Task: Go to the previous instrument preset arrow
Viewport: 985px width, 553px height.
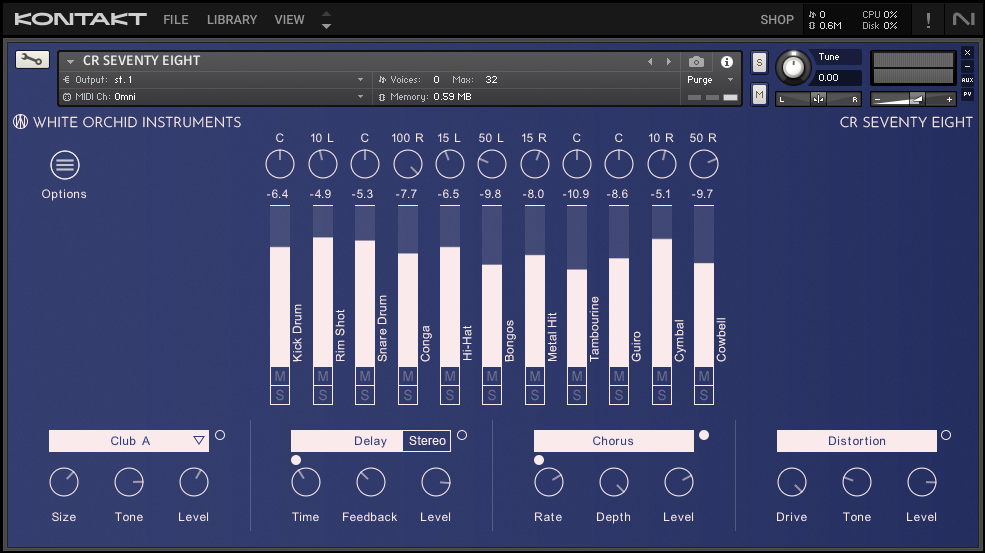Action: [x=650, y=62]
